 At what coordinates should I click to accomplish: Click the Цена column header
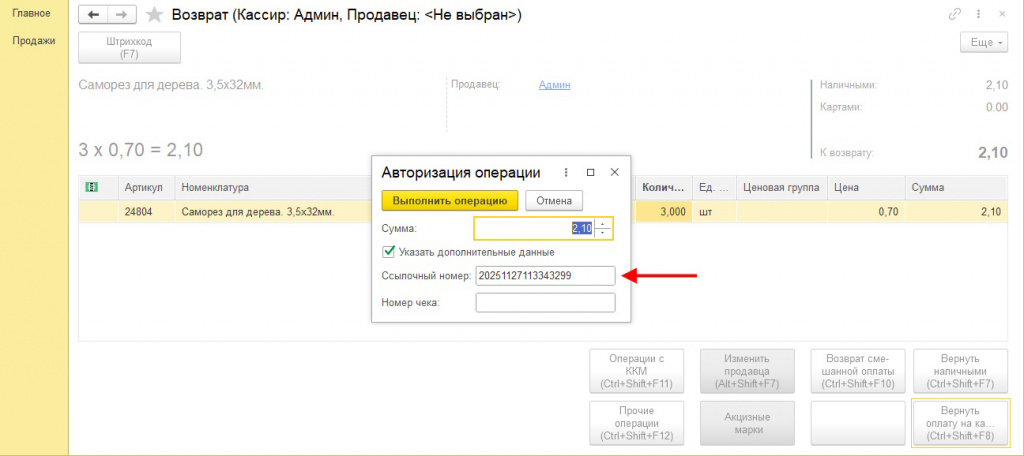tap(866, 187)
